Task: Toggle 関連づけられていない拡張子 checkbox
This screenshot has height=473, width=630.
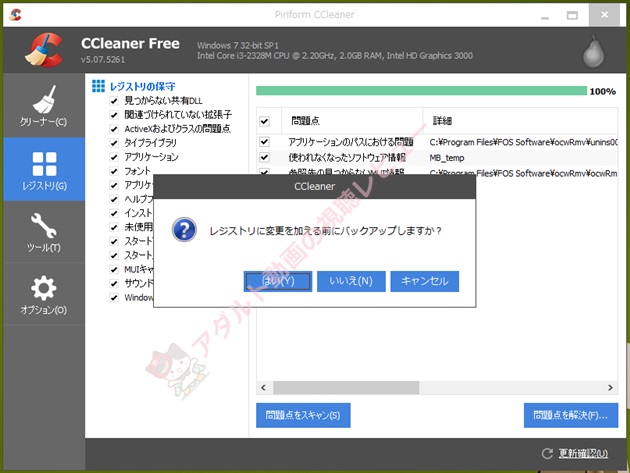Action: (x=114, y=115)
